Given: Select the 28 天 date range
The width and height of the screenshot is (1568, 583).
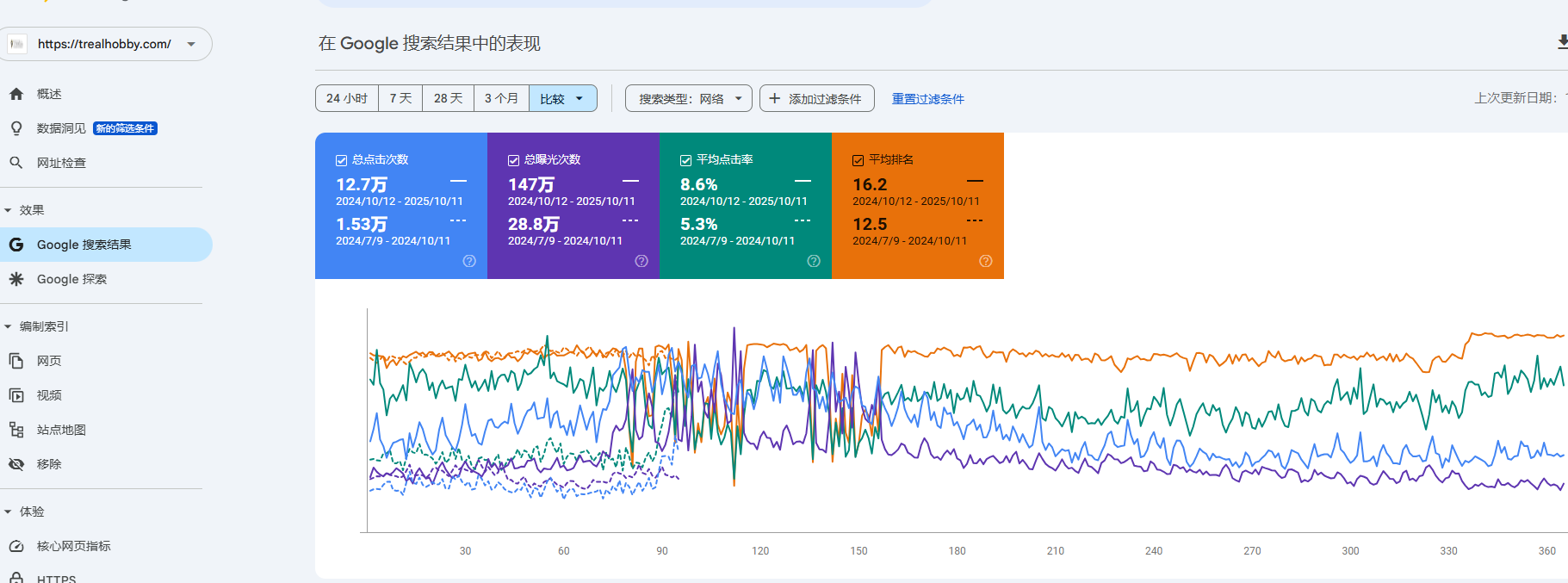Looking at the screenshot, I should (448, 98).
